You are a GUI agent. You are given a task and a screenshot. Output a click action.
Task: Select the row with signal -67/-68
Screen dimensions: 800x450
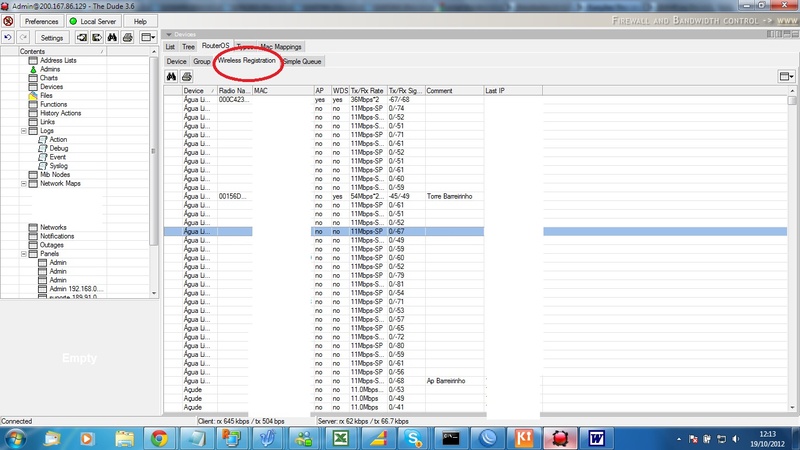tap(474, 99)
